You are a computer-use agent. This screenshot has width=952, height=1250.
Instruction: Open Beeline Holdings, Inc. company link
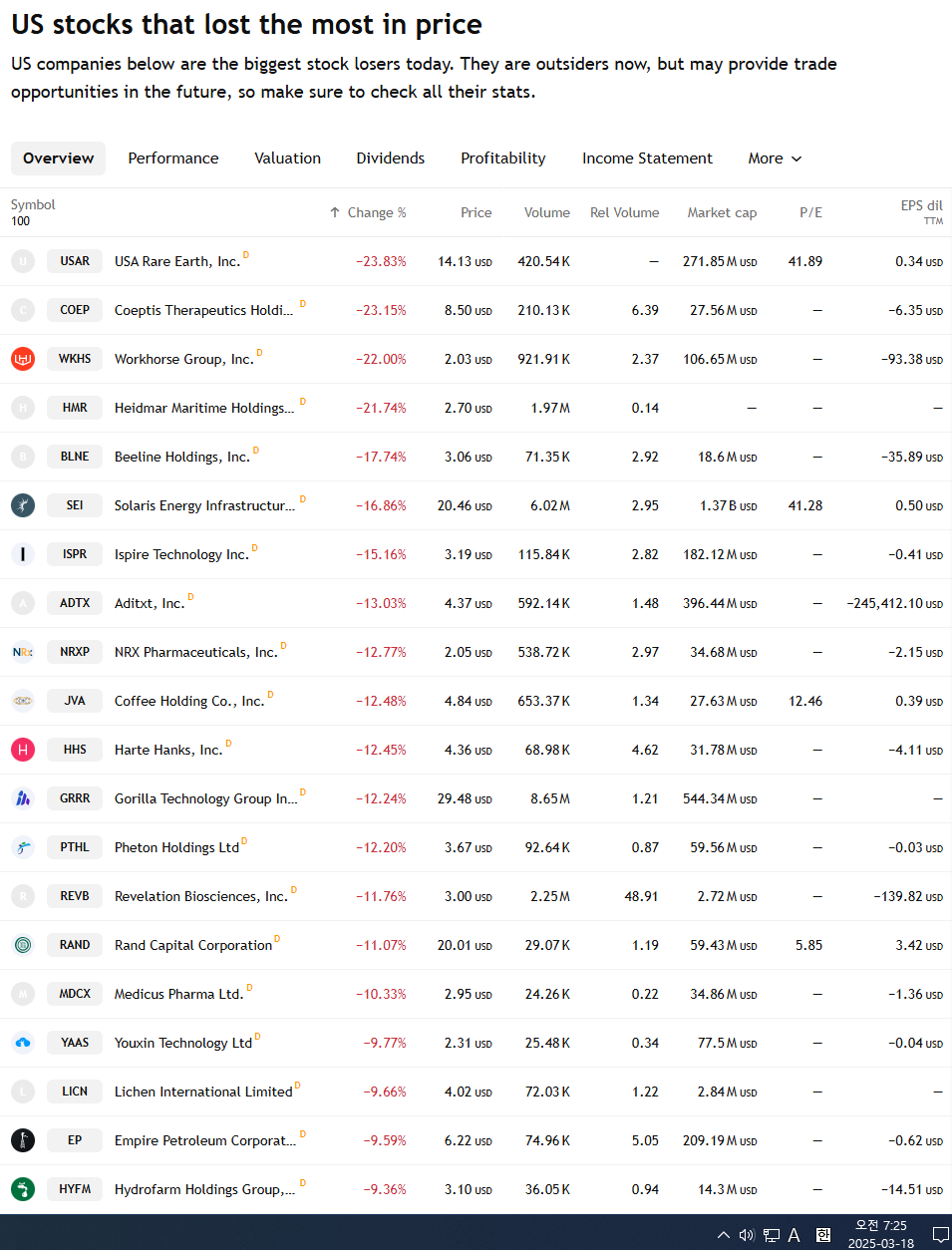pos(181,457)
